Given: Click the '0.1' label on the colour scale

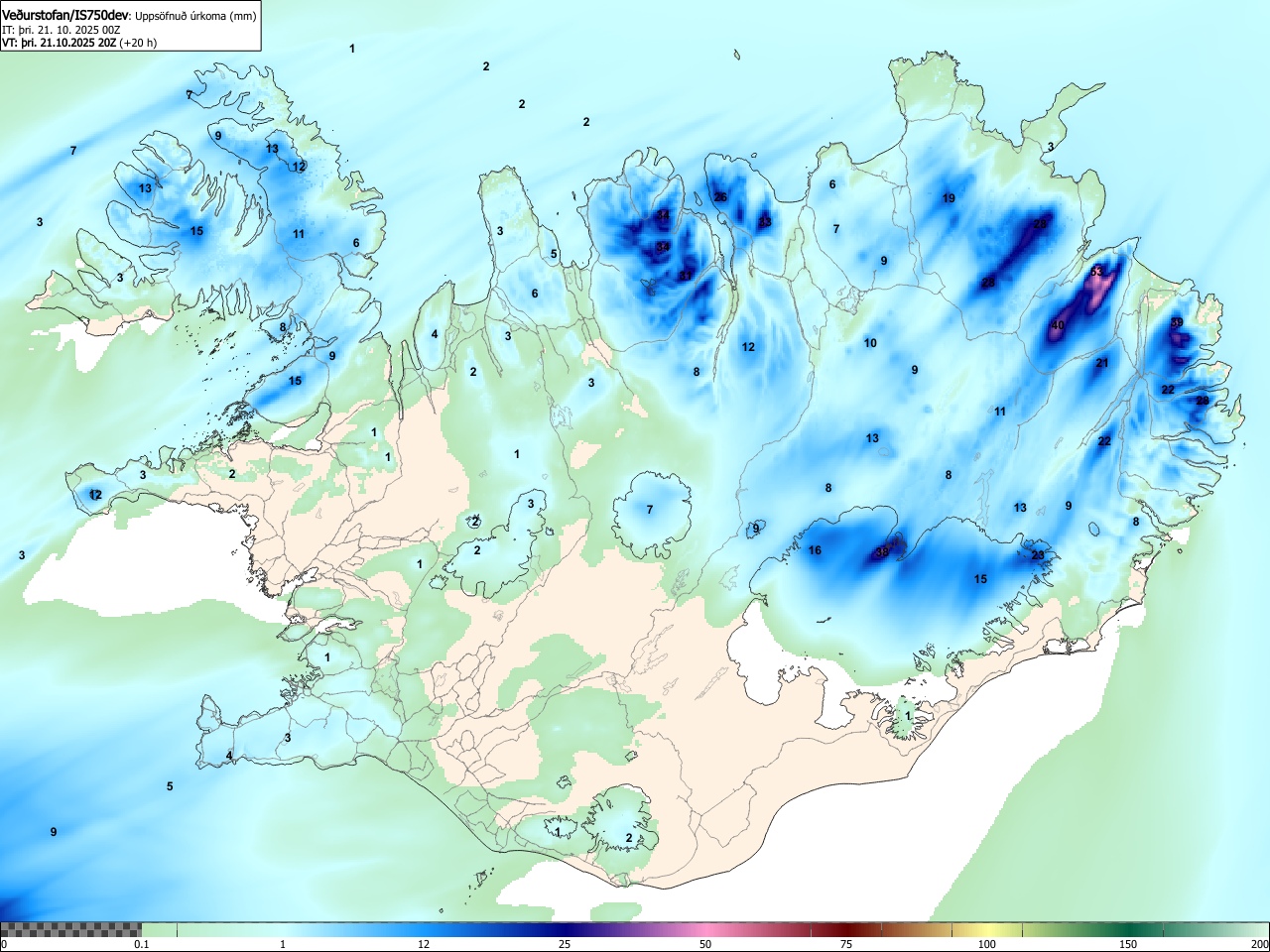Looking at the screenshot, I should click(x=141, y=944).
